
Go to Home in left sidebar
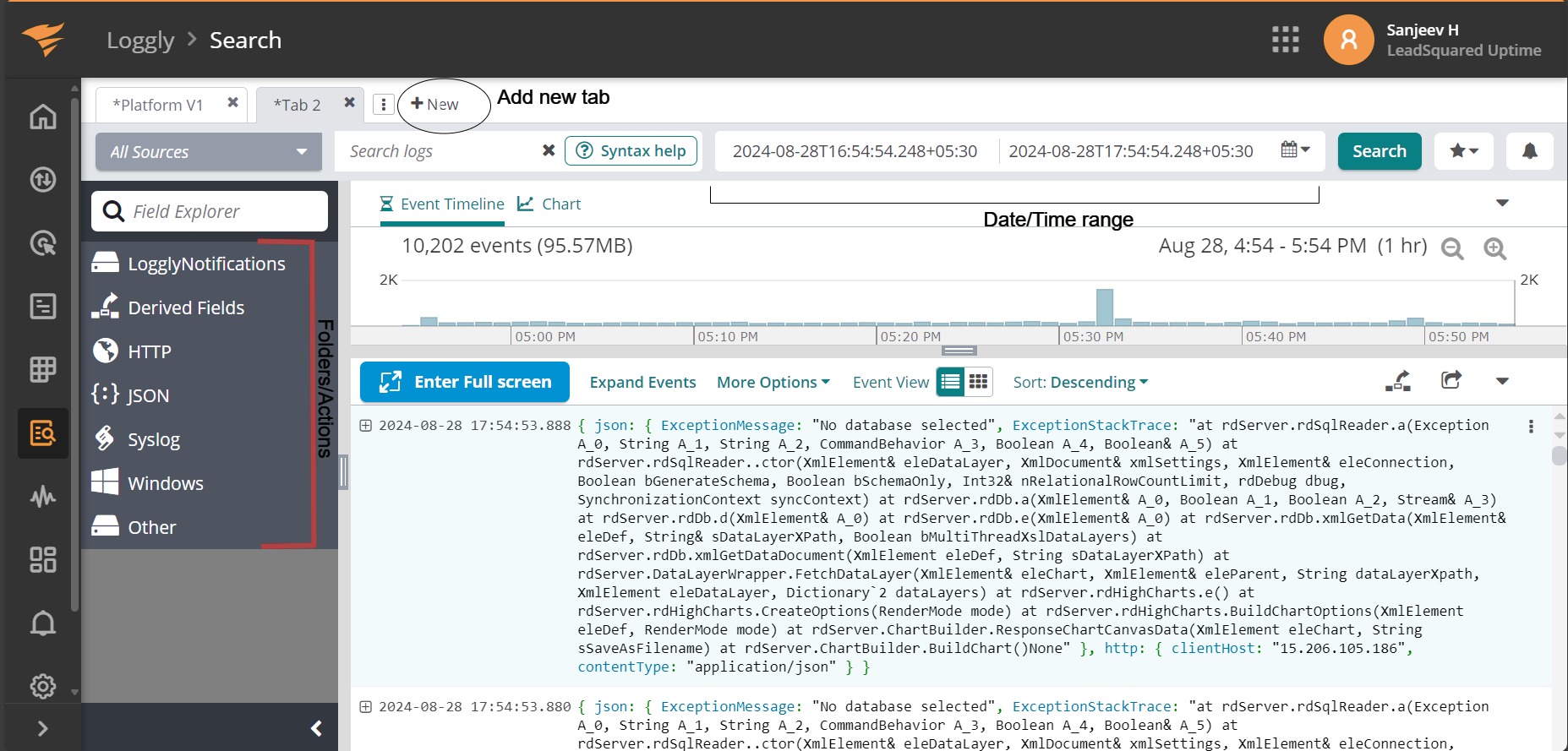(43, 117)
